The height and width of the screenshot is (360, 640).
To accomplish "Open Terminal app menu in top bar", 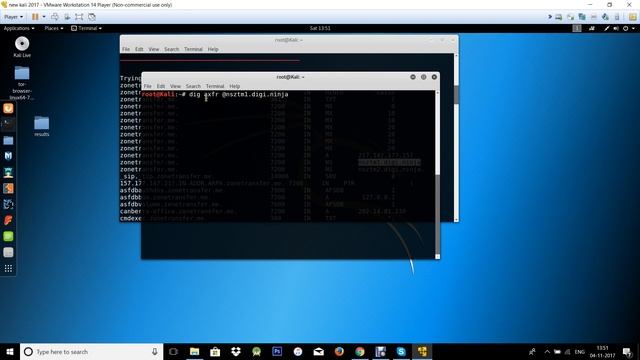I will [86, 28].
